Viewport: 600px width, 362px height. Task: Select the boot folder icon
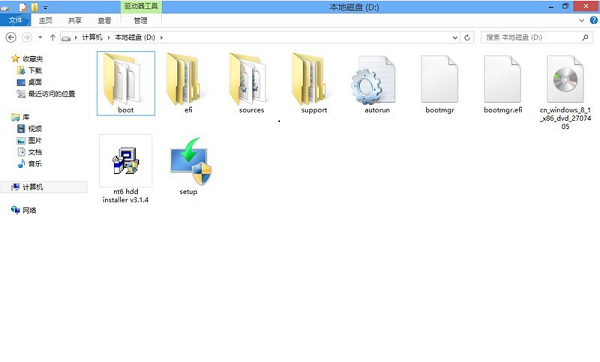pos(122,79)
